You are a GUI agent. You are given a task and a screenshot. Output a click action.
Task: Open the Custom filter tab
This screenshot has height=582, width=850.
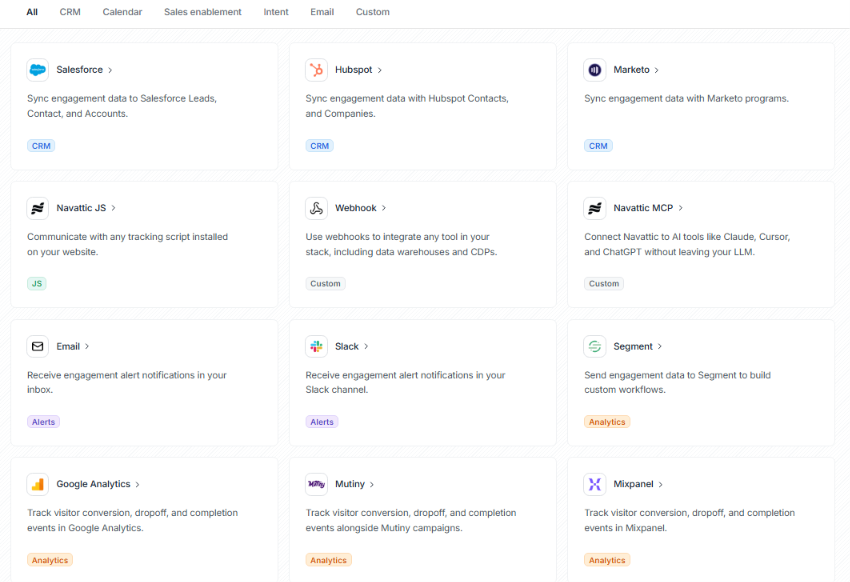[x=372, y=12]
